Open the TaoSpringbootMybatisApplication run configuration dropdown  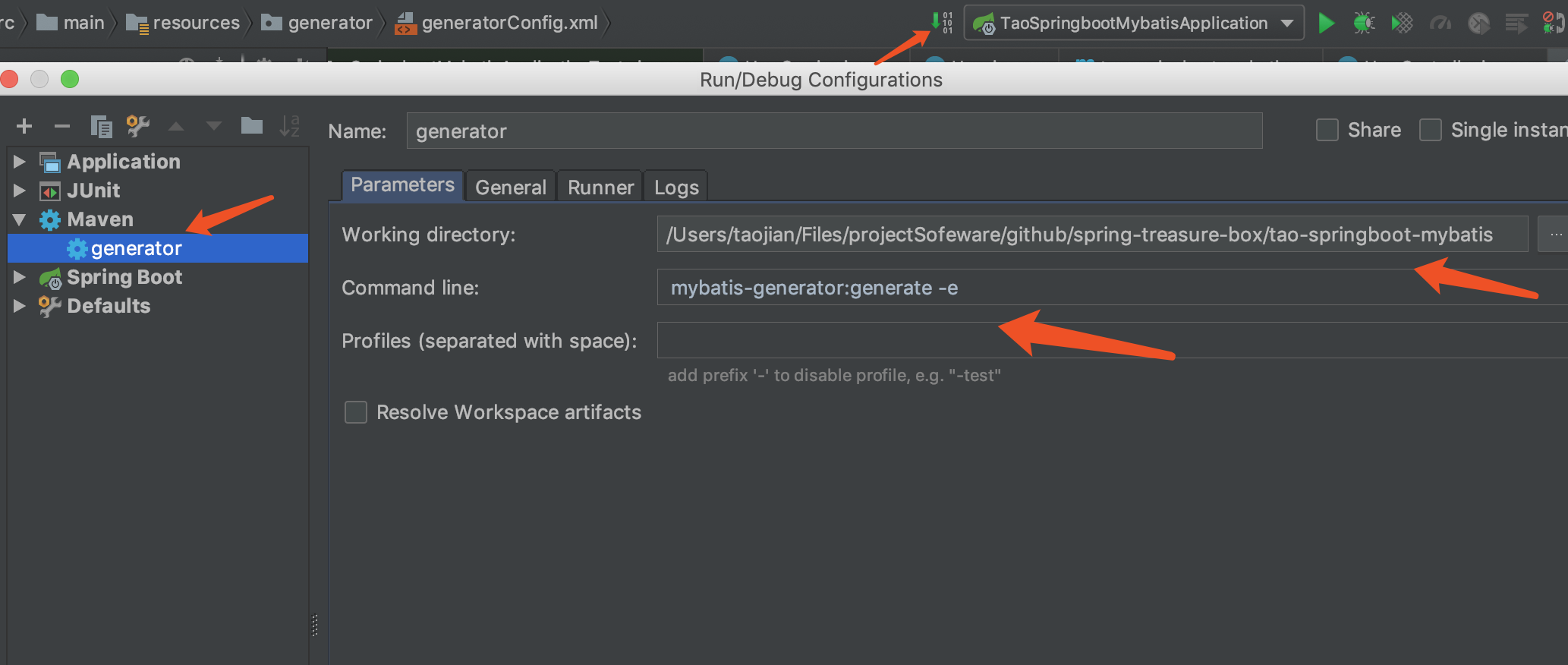coord(1134,23)
